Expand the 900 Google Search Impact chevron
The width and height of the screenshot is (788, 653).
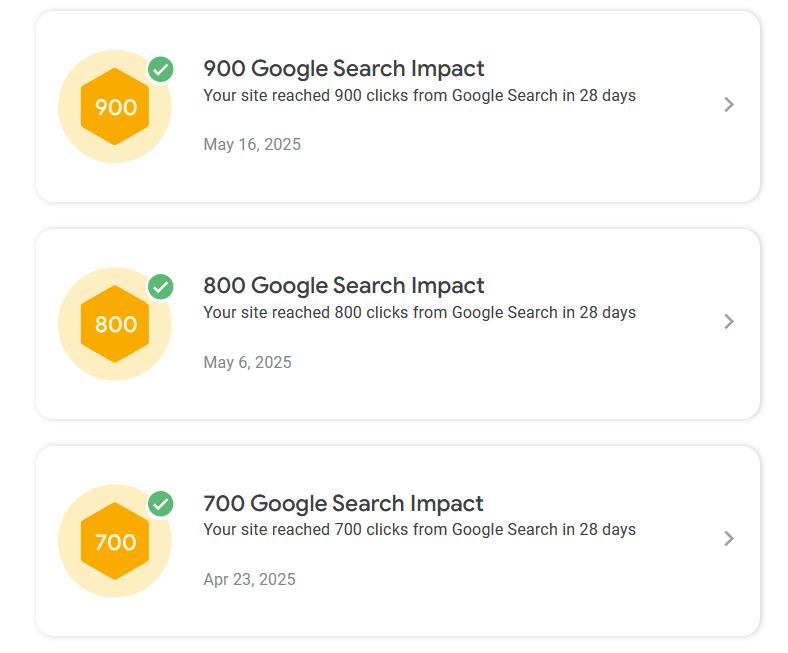pos(729,104)
